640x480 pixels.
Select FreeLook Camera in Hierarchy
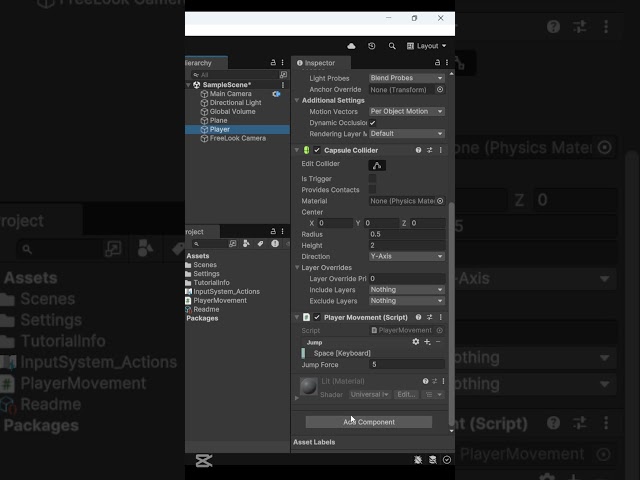click(x=238, y=138)
